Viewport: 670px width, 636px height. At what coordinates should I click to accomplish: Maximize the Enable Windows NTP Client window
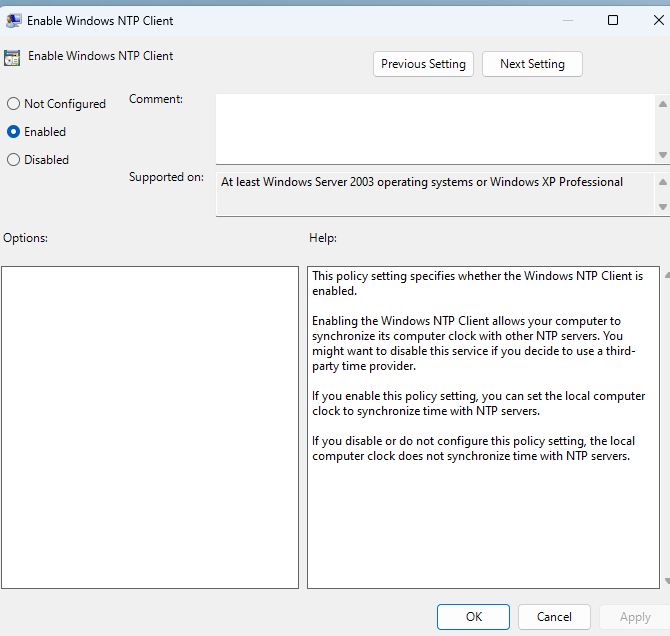pyautogui.click(x=613, y=20)
